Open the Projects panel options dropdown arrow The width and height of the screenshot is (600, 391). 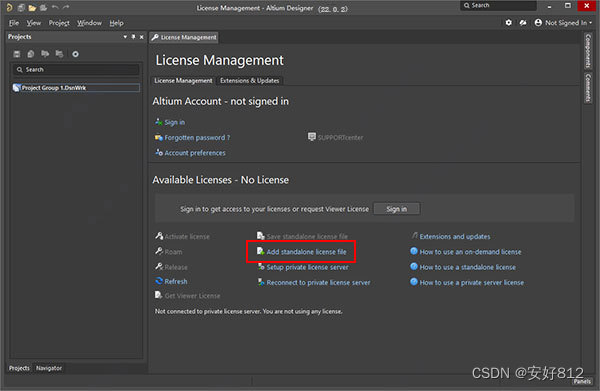125,37
